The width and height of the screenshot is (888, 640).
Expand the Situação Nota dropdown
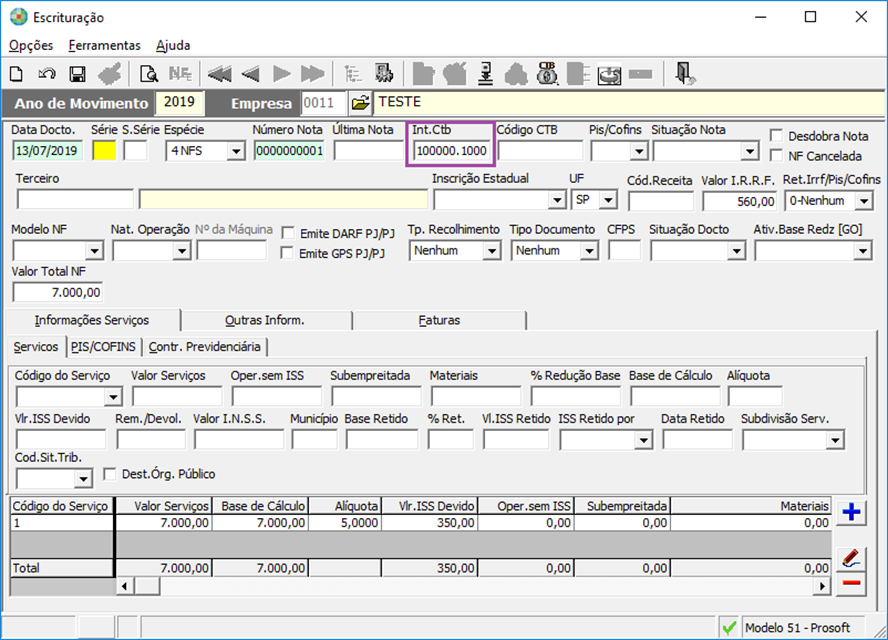click(750, 151)
